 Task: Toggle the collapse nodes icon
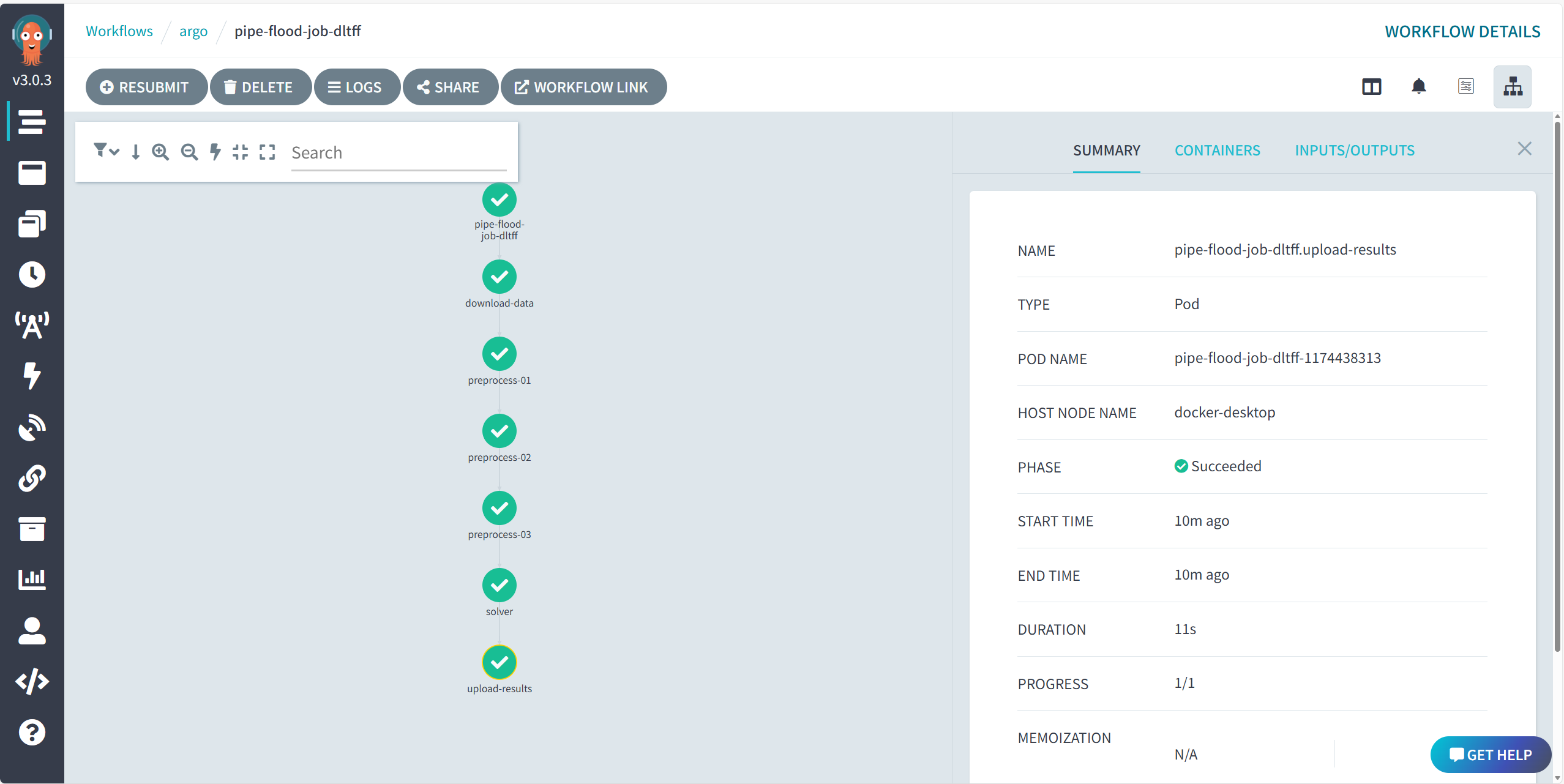241,152
